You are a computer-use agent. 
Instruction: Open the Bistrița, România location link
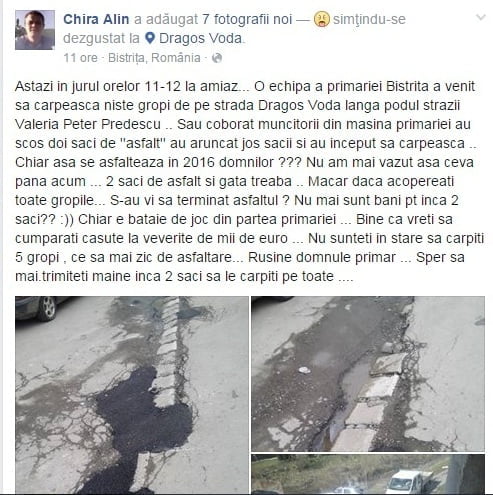pyautogui.click(x=154, y=58)
